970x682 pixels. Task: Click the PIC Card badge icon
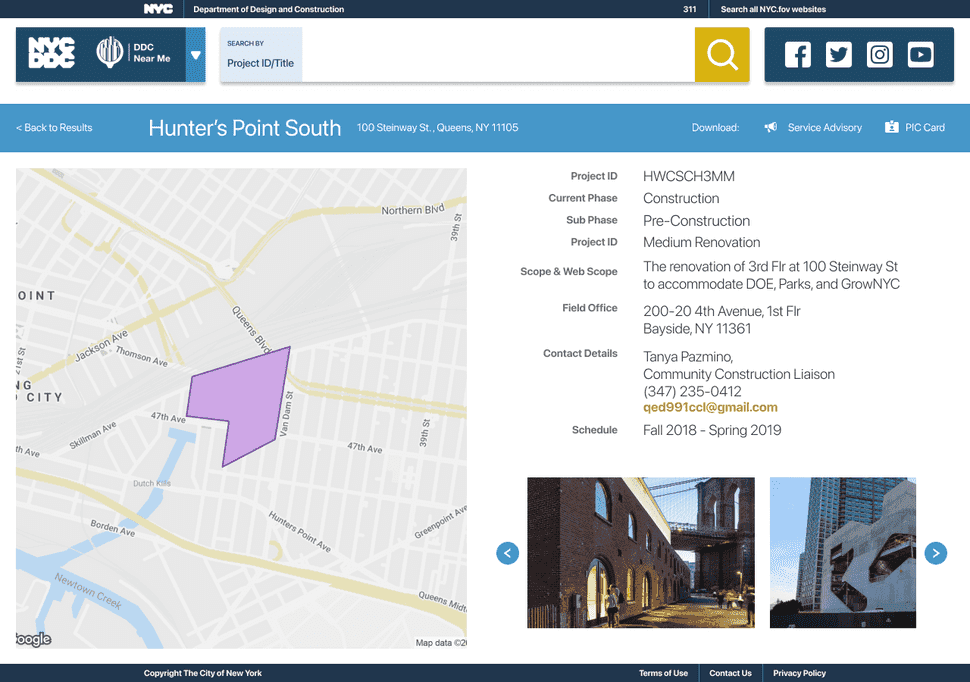[x=891, y=127]
